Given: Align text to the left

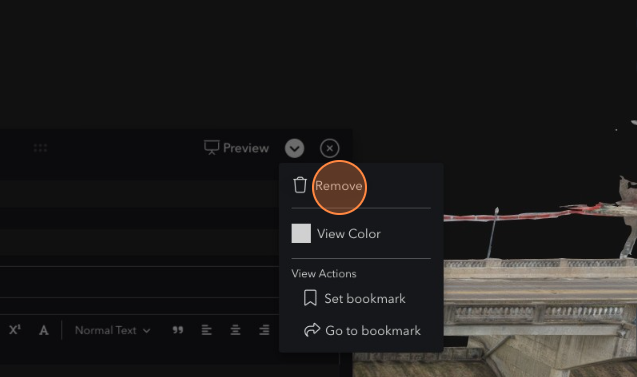Looking at the screenshot, I should pos(206,330).
